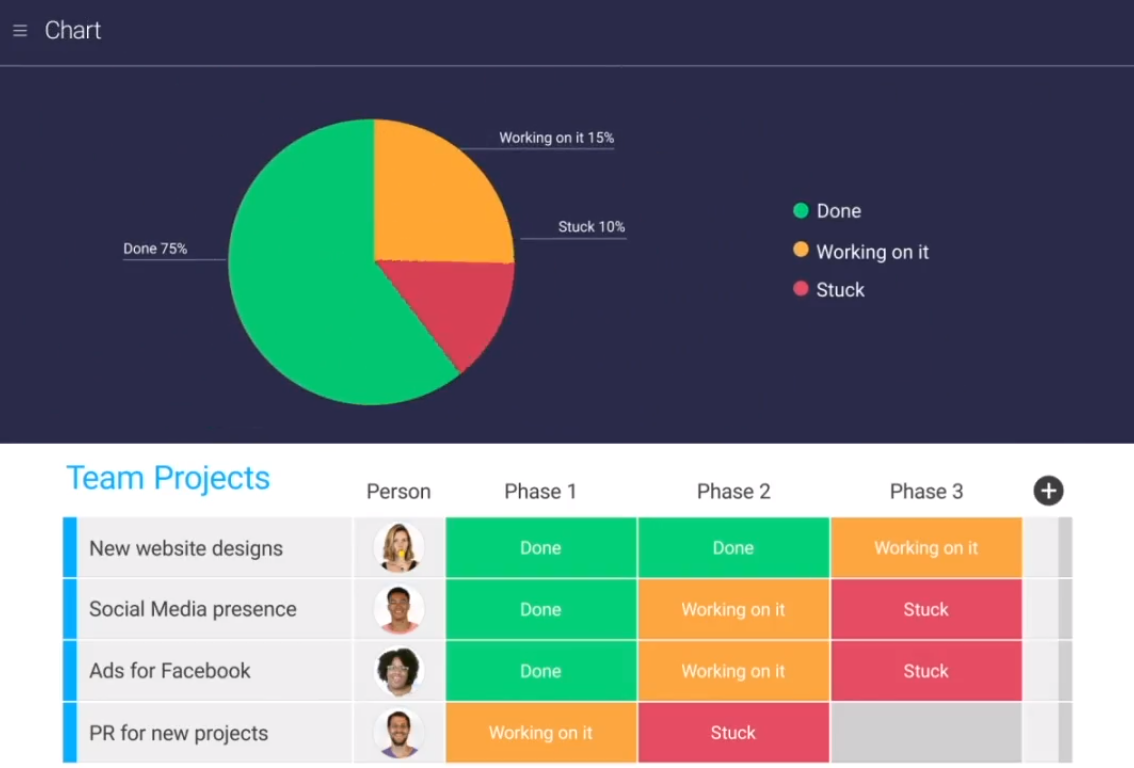Click the Social Media presence person avatar
Viewport: 1134px width, 768px height.
click(398, 610)
